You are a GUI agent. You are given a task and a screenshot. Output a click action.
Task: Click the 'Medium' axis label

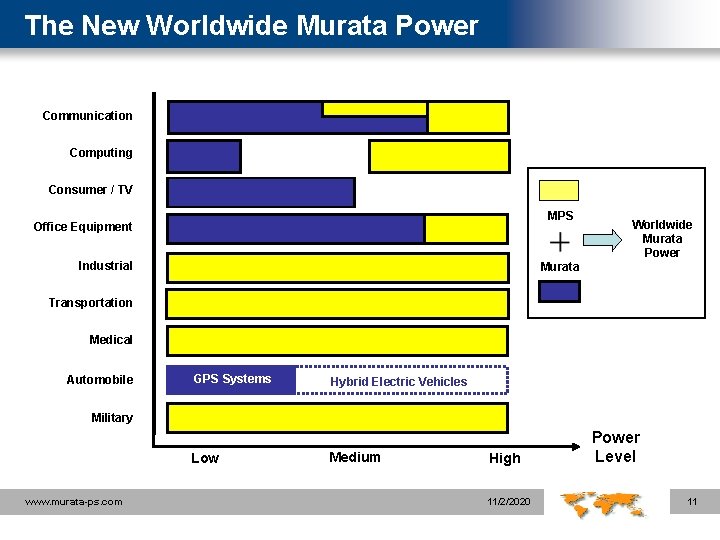coord(354,457)
